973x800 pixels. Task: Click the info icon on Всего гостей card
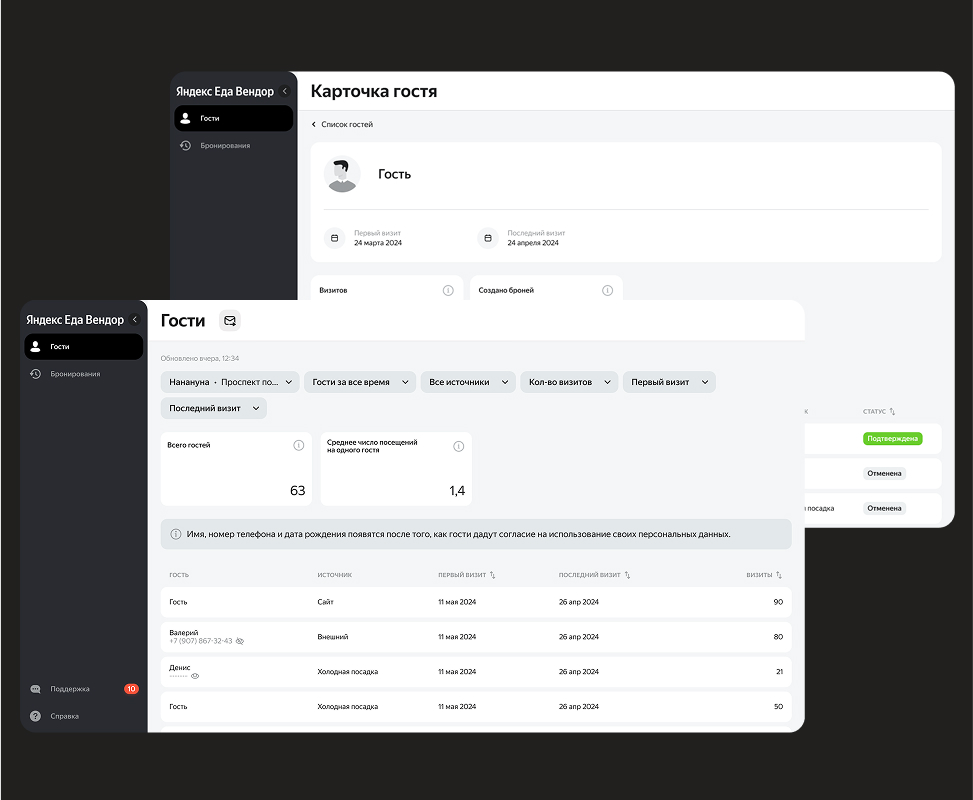(298, 446)
